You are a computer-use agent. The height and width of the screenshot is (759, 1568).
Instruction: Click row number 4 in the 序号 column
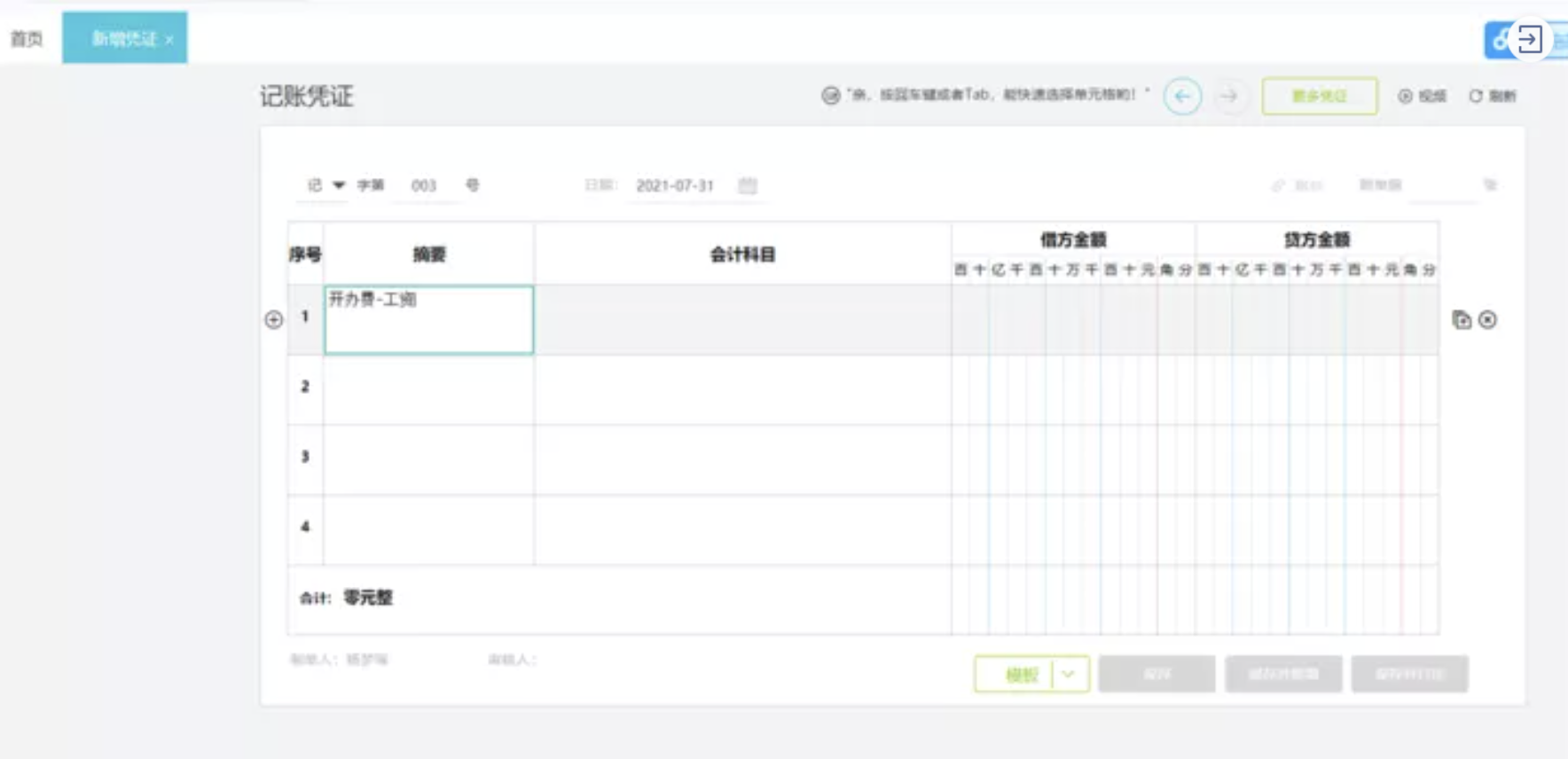(x=305, y=527)
